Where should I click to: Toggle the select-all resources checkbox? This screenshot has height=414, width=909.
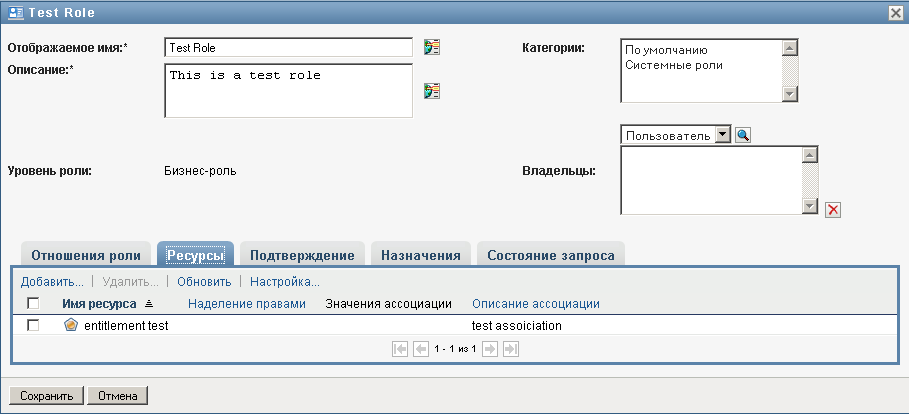pos(33,303)
